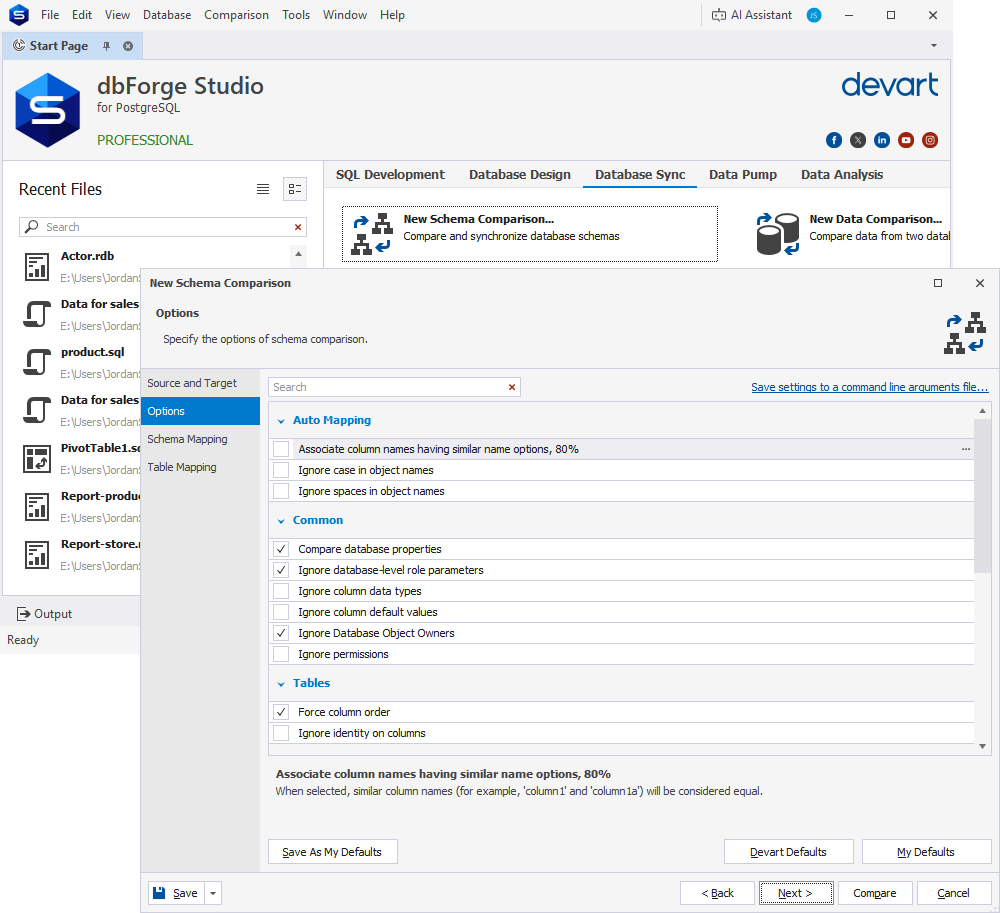Screen dimensions: 1000x913
Task: Switch to Data Analysis tab
Action: tap(842, 175)
